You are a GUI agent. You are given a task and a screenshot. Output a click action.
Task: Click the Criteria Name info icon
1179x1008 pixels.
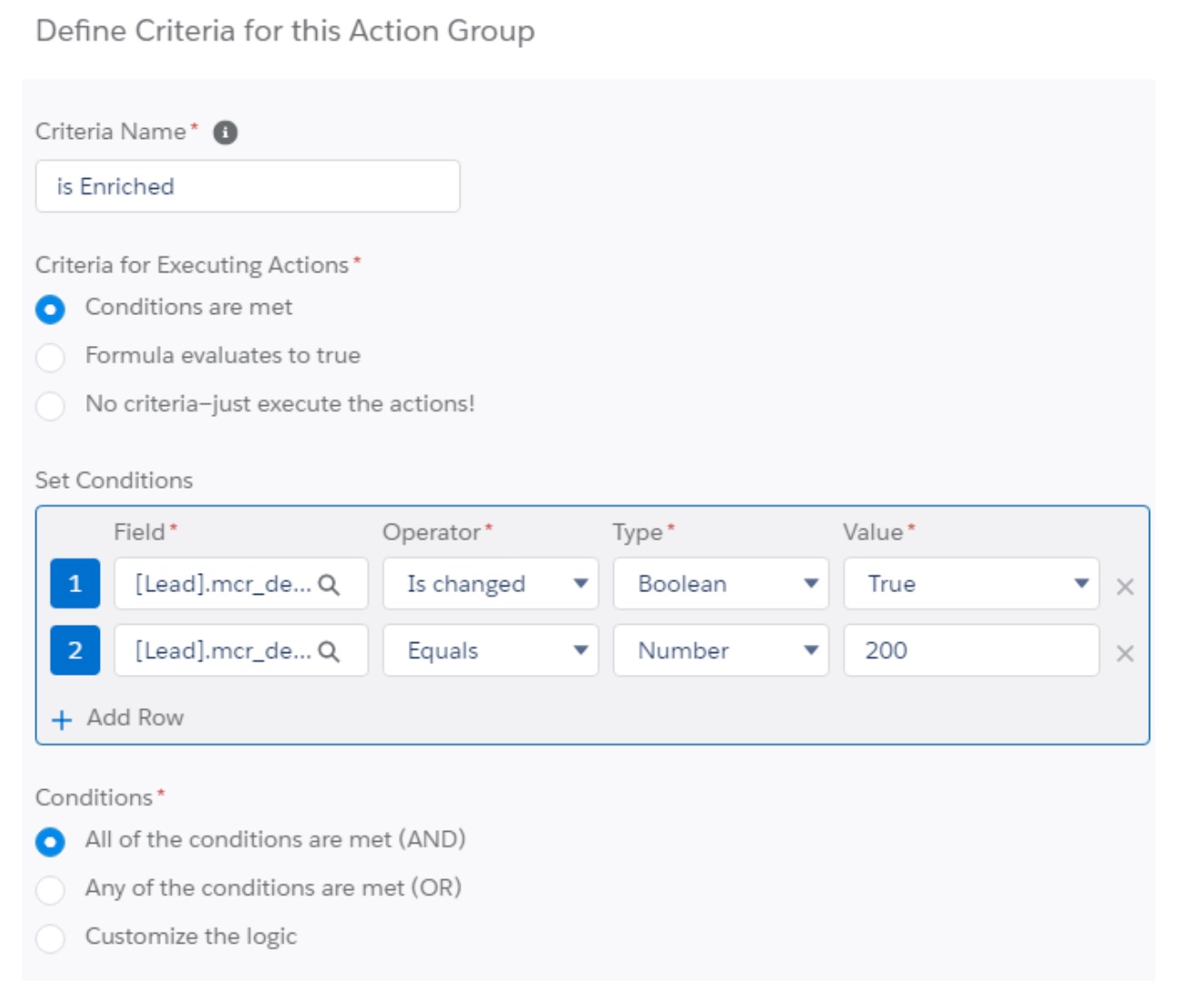click(x=225, y=133)
